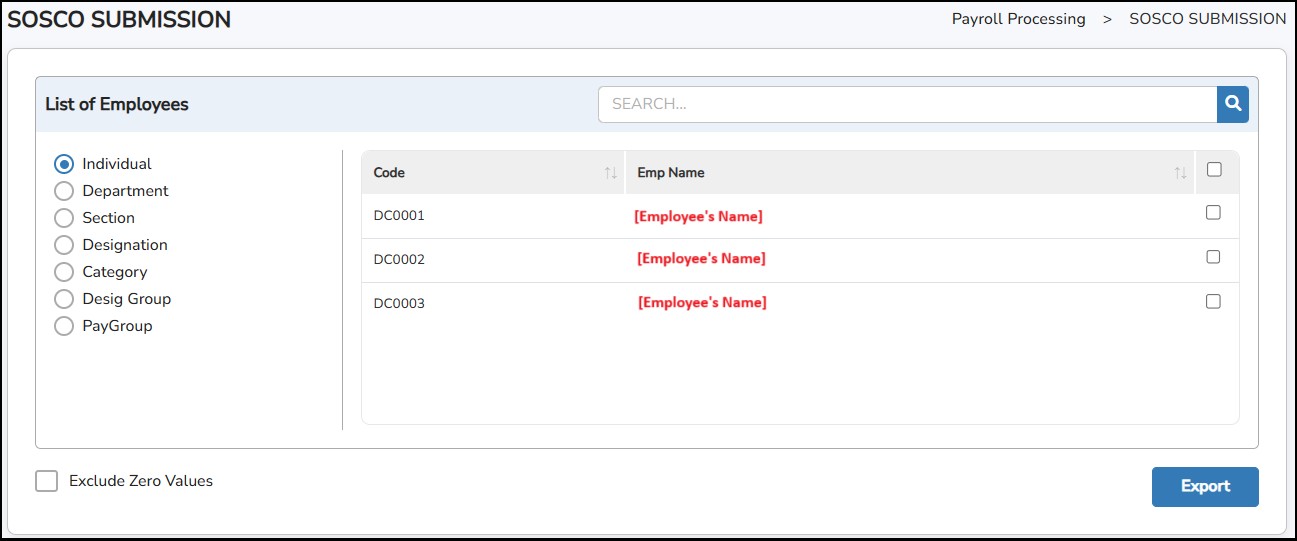Pick the Designation radio option
Viewport: 1297px width, 541px height.
pos(64,245)
